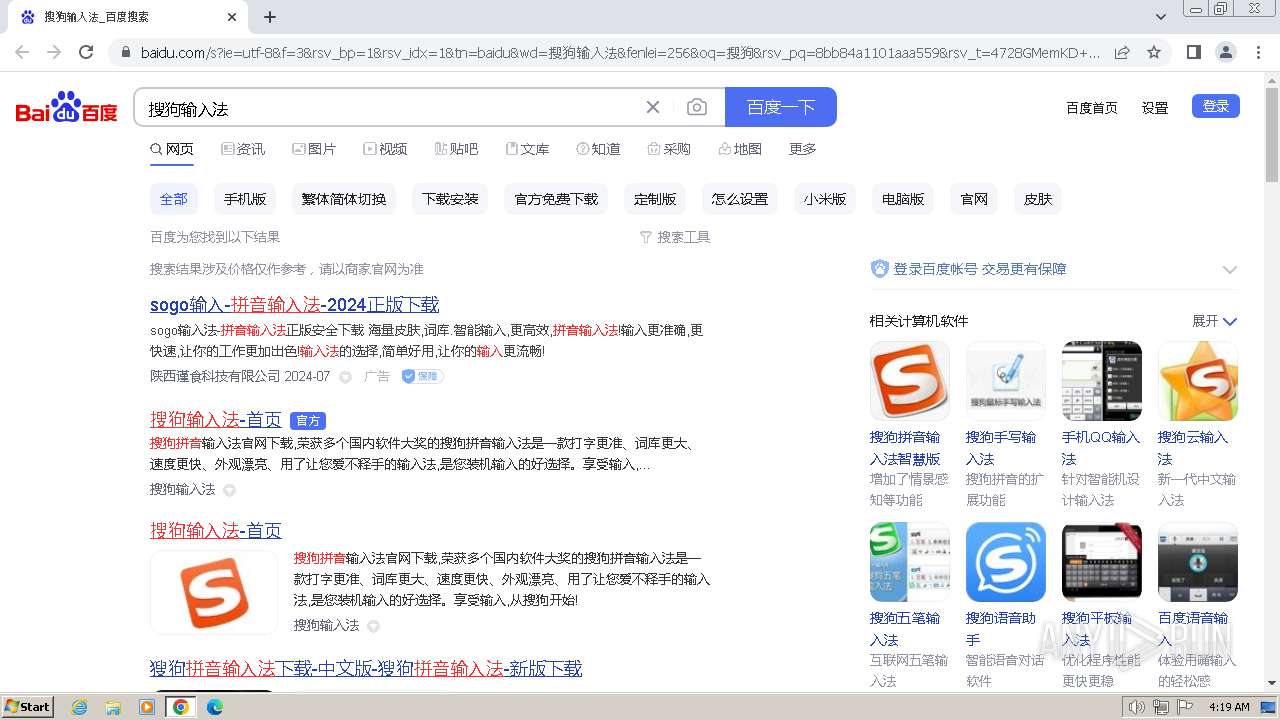
Task: Open media player from taskbar
Action: 147,707
